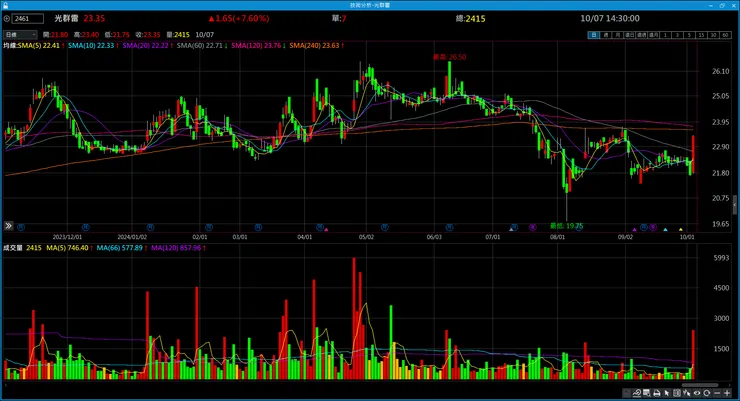Click the data table search icon
The height and width of the screenshot is (401, 740).
click(647, 393)
